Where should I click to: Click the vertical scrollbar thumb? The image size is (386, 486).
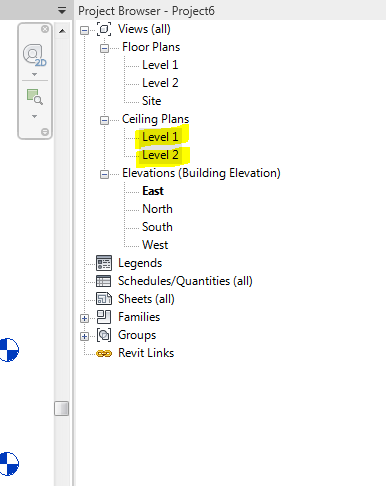click(x=62, y=408)
